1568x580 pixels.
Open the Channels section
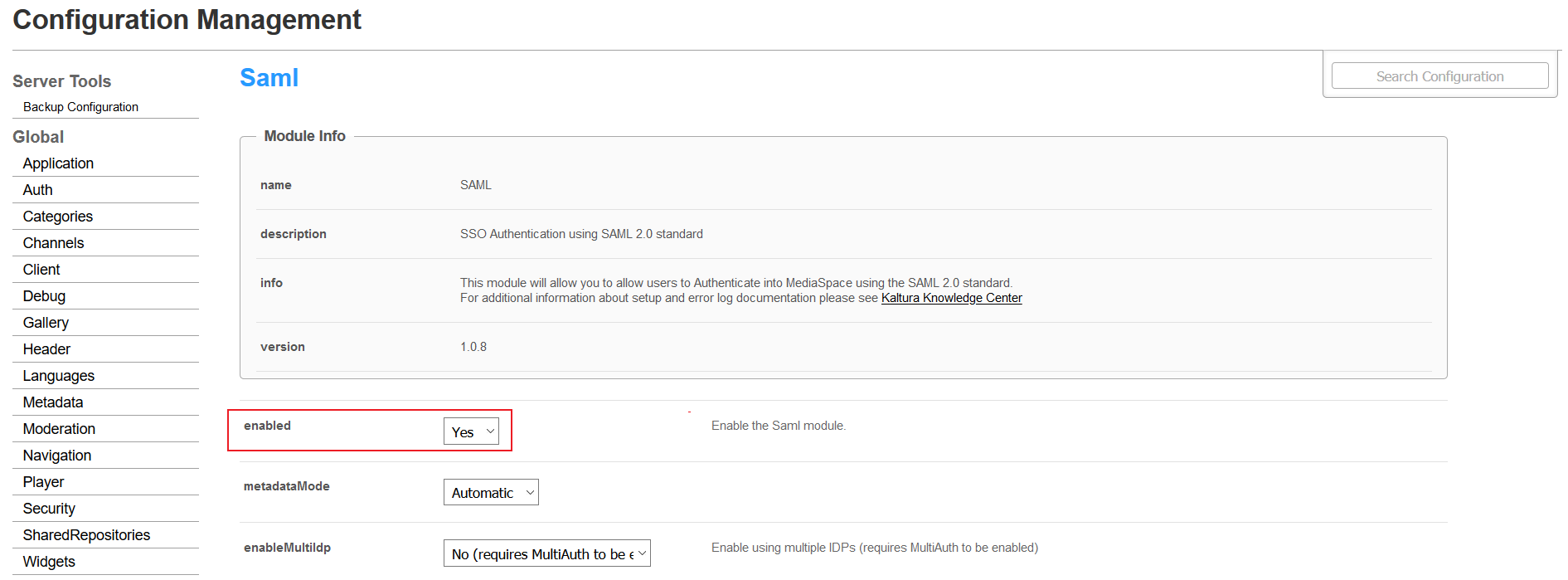[x=53, y=243]
